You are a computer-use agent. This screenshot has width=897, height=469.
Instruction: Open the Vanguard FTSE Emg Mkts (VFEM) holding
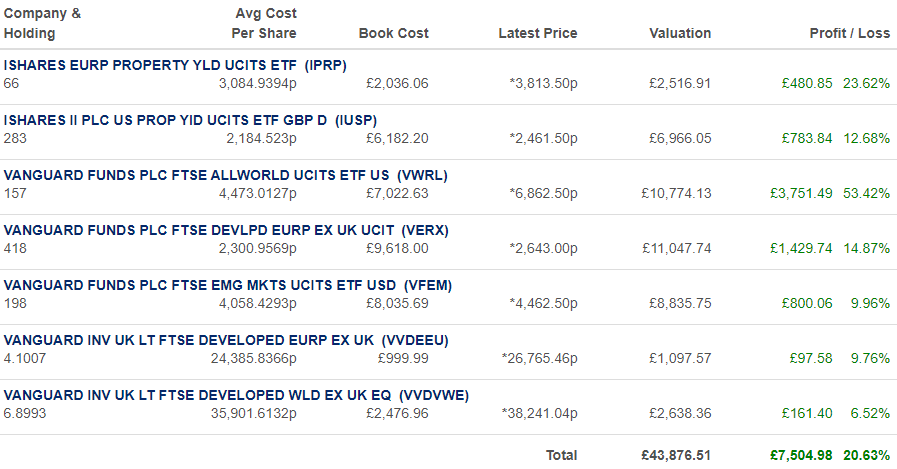click(x=228, y=285)
